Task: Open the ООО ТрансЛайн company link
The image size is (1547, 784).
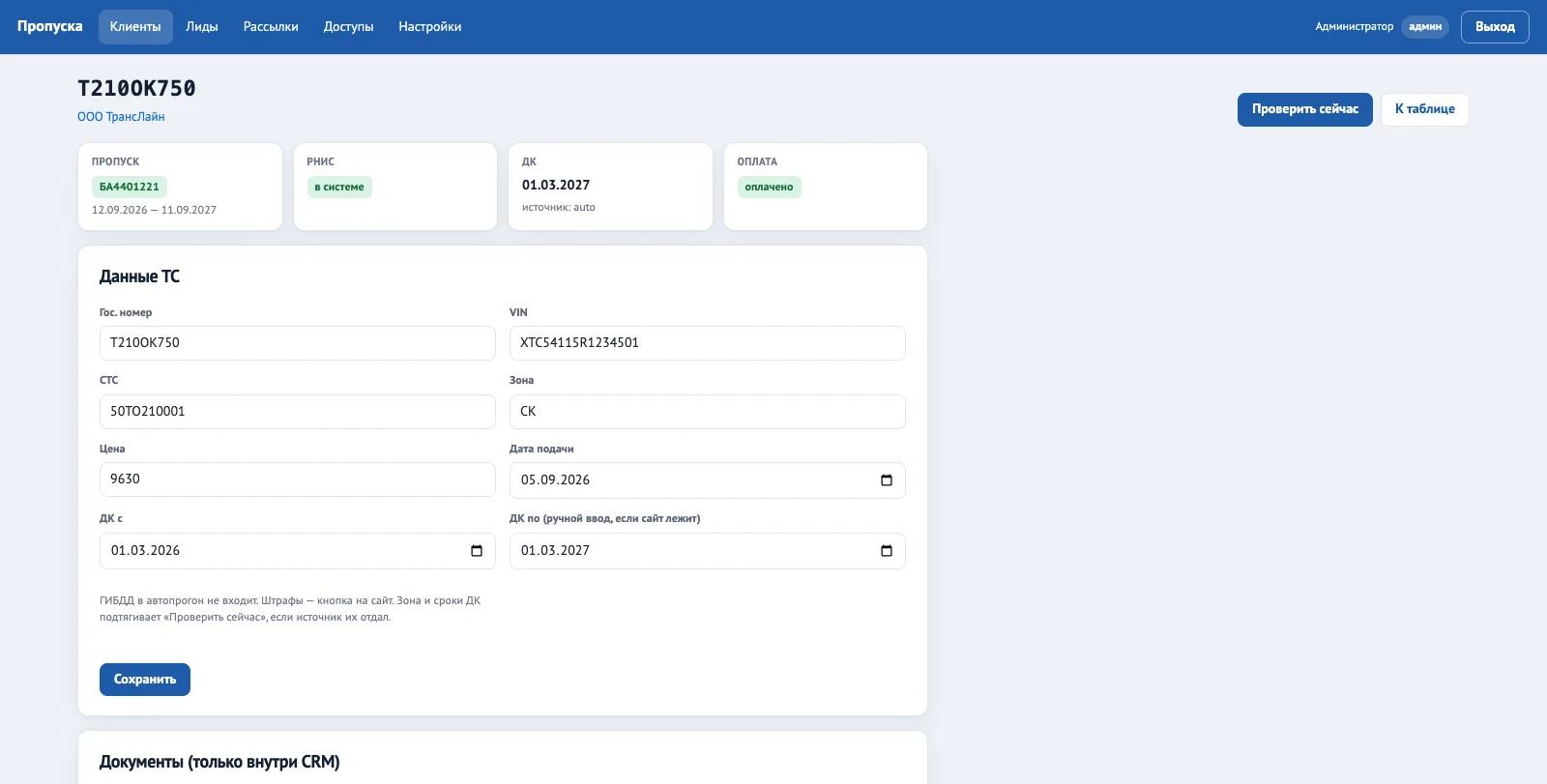Action: [121, 117]
